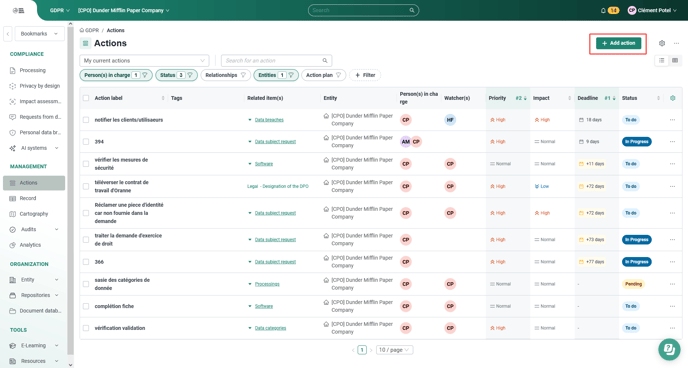Image resolution: width=688 pixels, height=368 pixels.
Task: Open the Bookmarks dropdown
Action: (x=39, y=34)
